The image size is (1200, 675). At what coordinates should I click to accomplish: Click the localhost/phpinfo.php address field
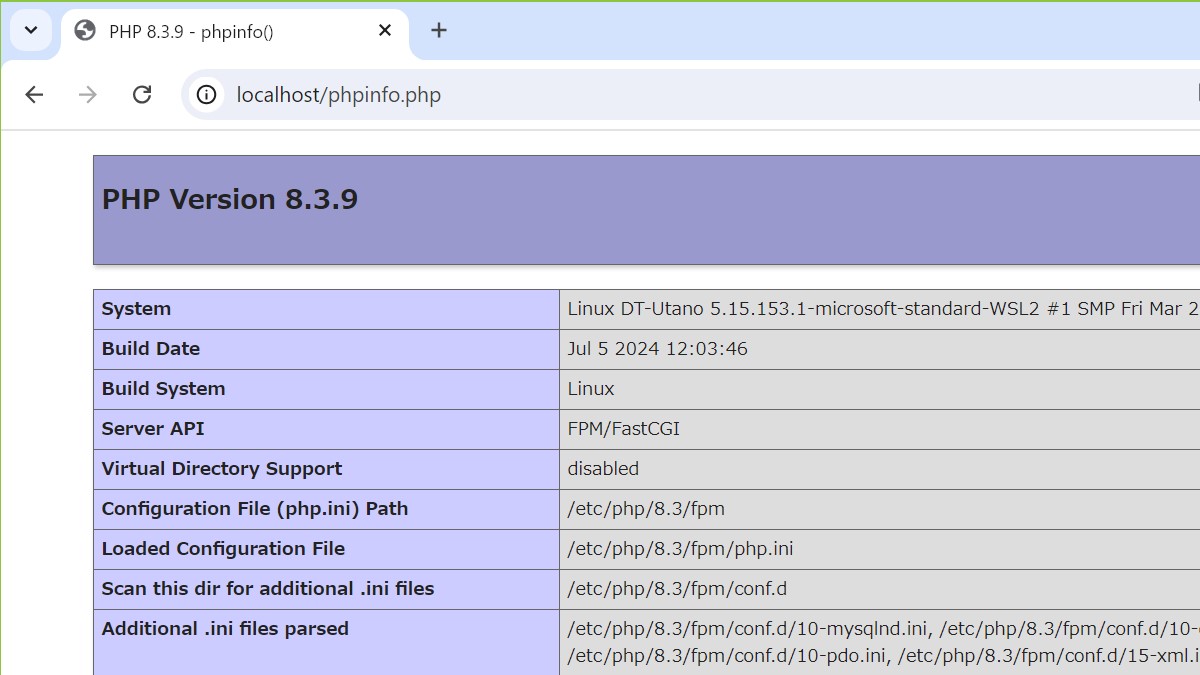tap(690, 95)
